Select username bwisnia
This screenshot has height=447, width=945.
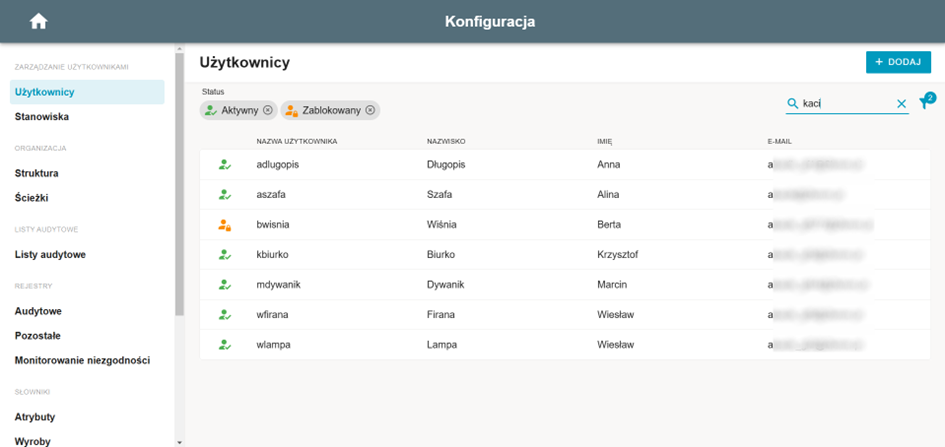(x=273, y=225)
